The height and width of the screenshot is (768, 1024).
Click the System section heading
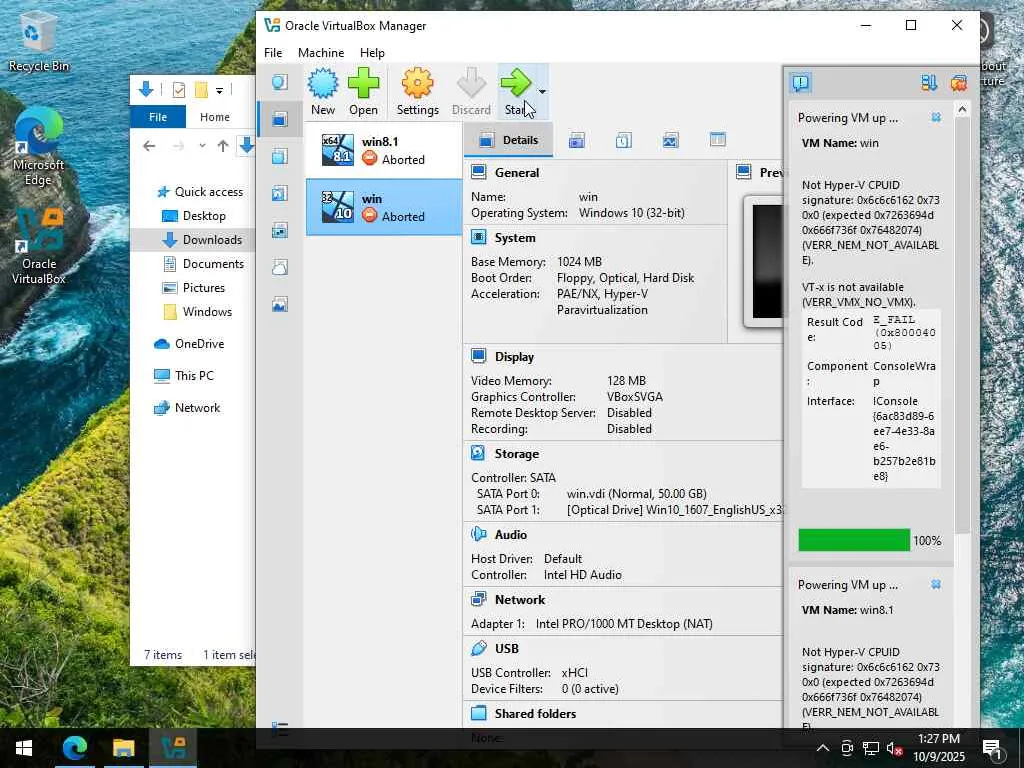coord(515,238)
